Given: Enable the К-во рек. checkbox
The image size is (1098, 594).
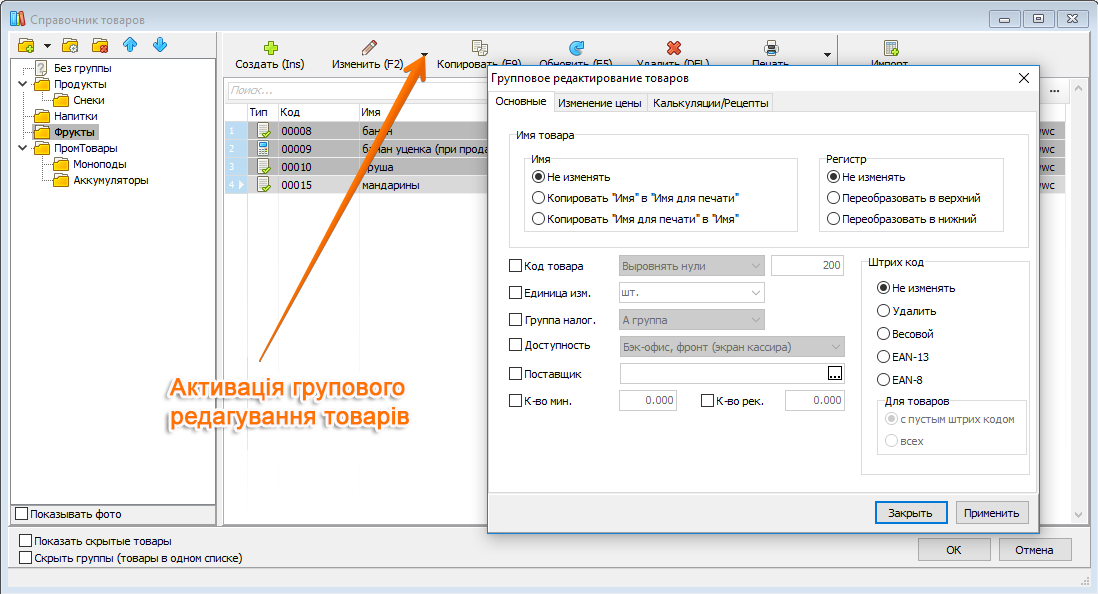Looking at the screenshot, I should (707, 401).
